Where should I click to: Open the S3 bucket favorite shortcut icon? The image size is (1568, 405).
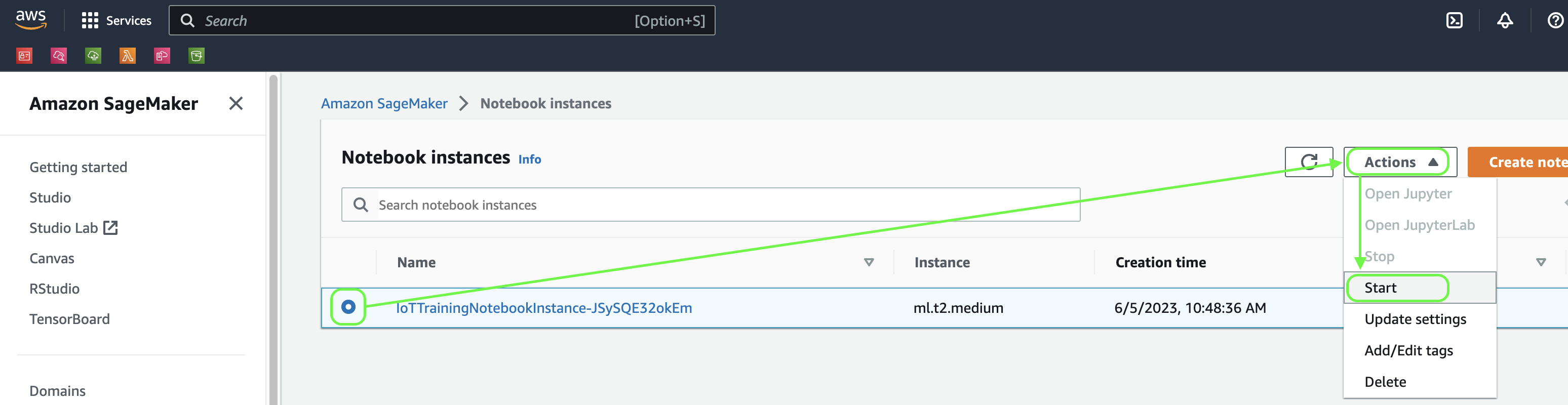pos(197,56)
